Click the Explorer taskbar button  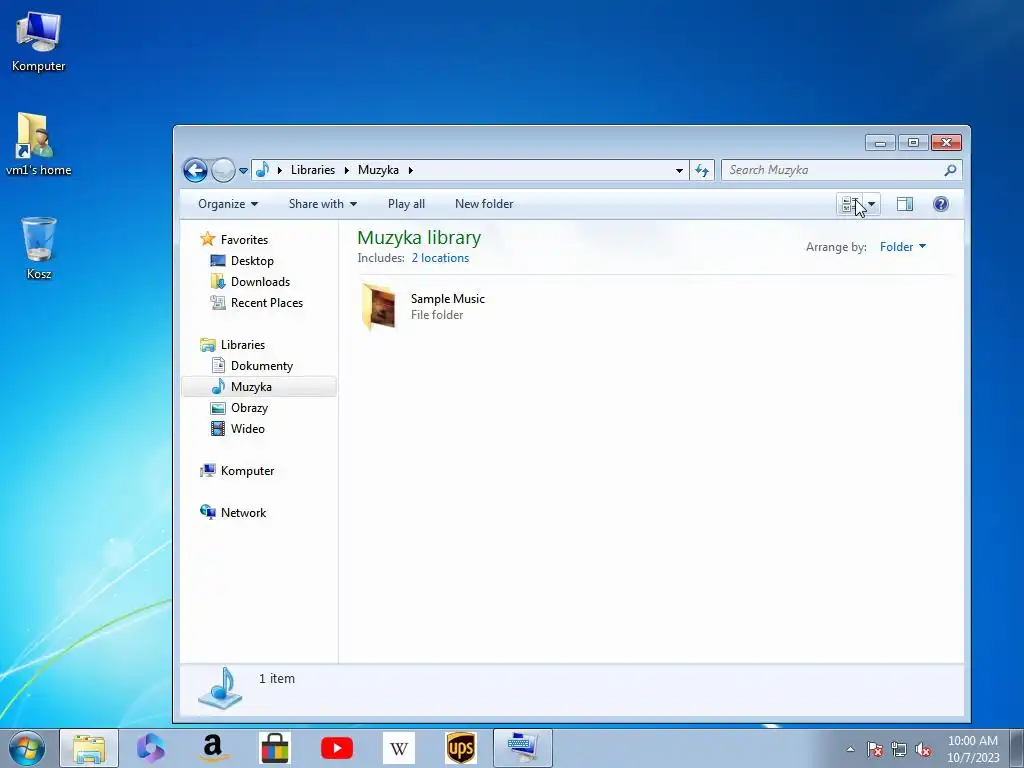coord(89,748)
